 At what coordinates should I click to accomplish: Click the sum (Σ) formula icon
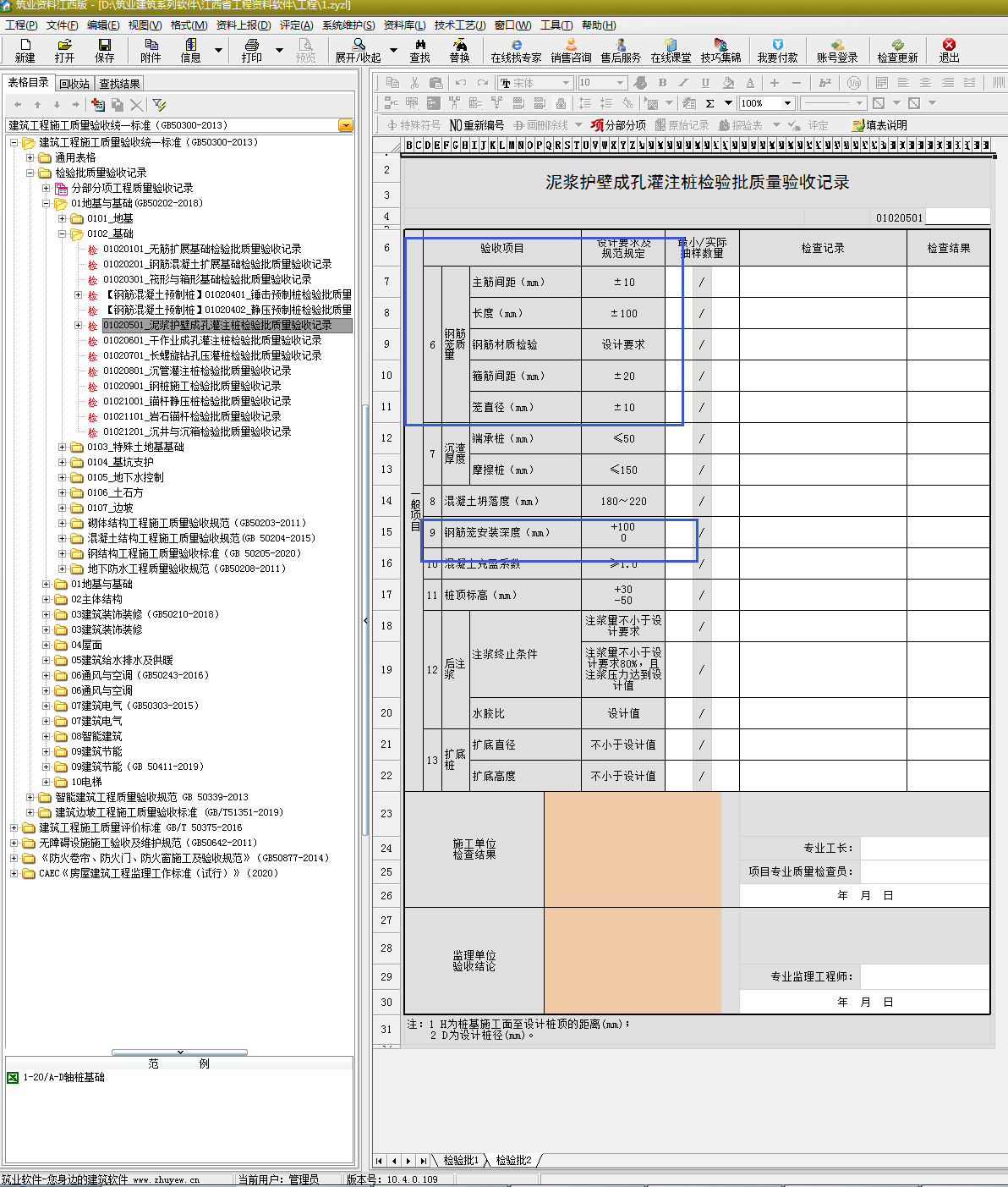tap(709, 103)
